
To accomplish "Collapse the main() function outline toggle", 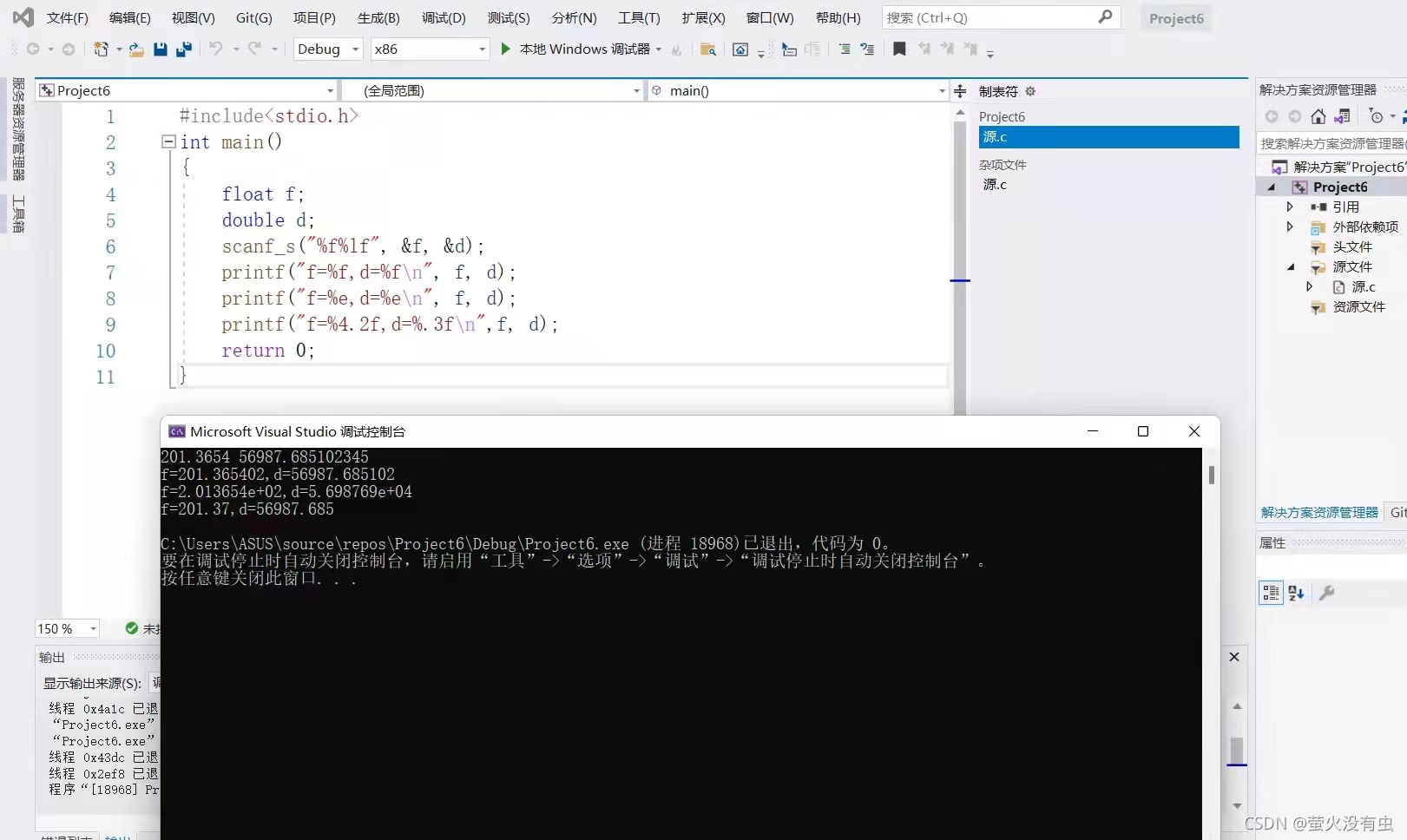I will (168, 141).
